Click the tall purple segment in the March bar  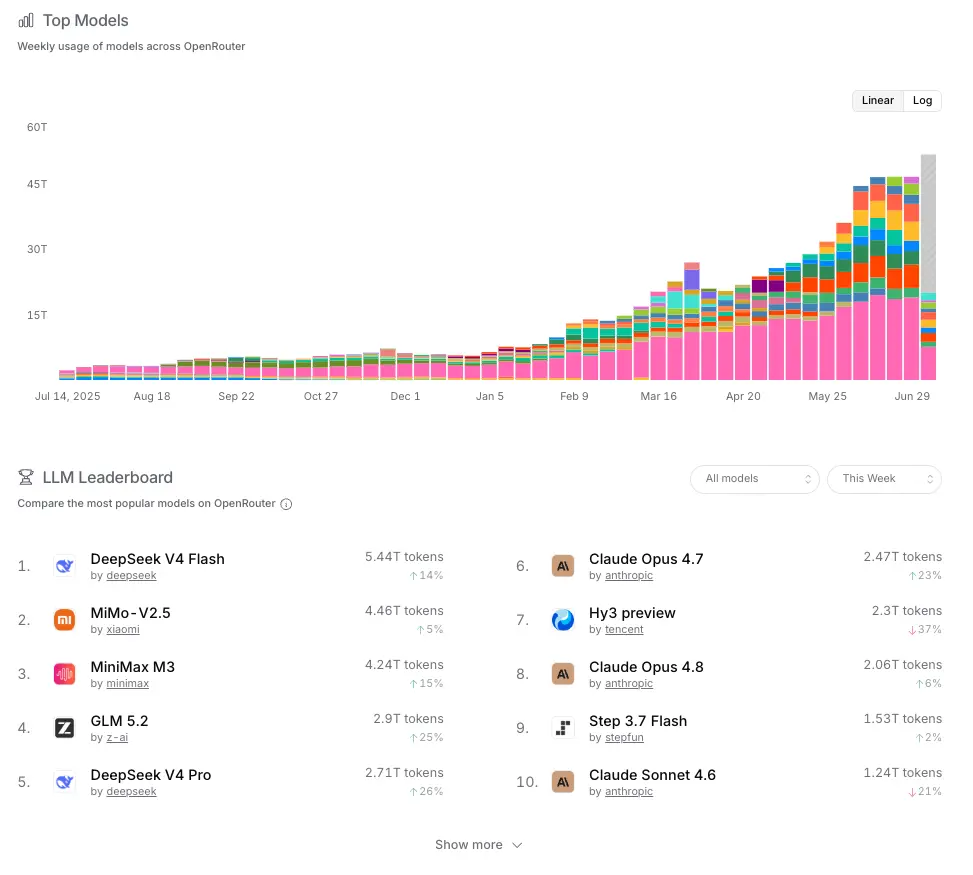(692, 279)
